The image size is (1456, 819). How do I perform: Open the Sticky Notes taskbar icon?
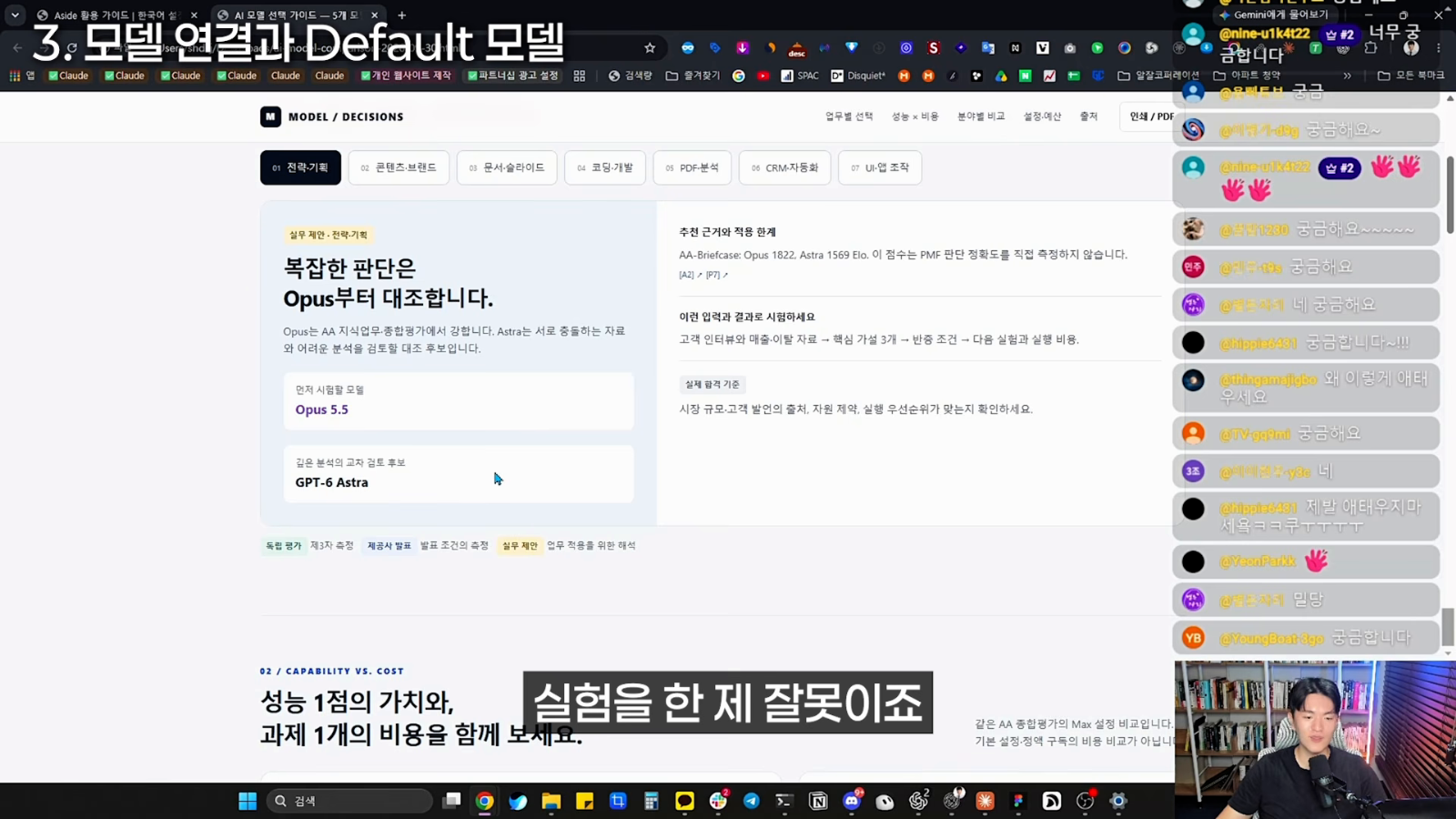tap(584, 801)
